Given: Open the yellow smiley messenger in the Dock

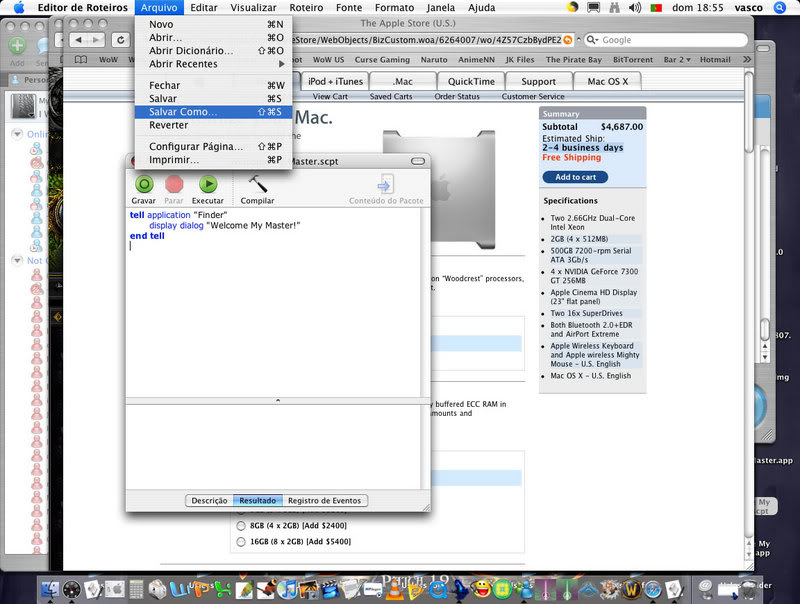Looking at the screenshot, I should pyautogui.click(x=481, y=589).
